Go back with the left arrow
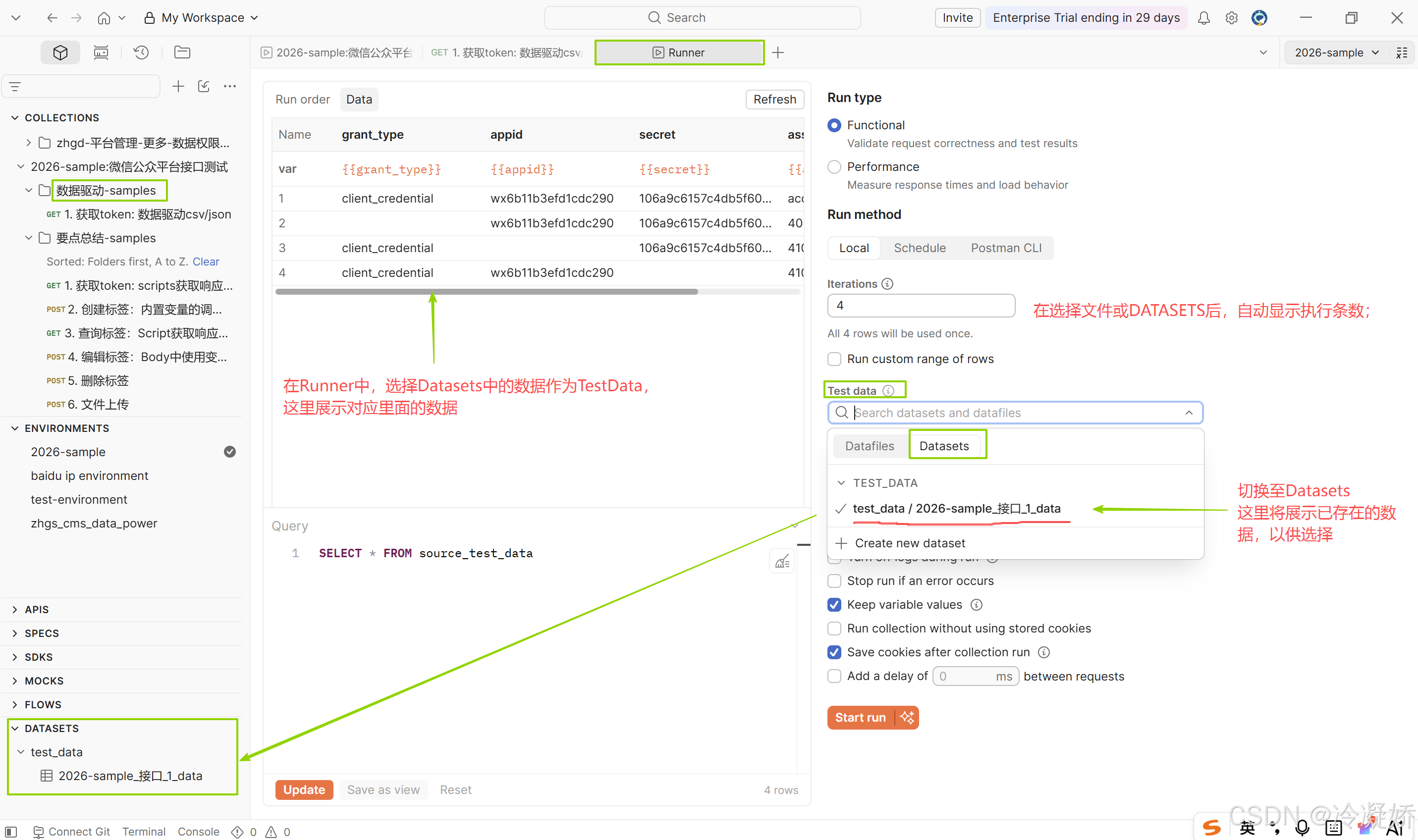 pyautogui.click(x=52, y=17)
